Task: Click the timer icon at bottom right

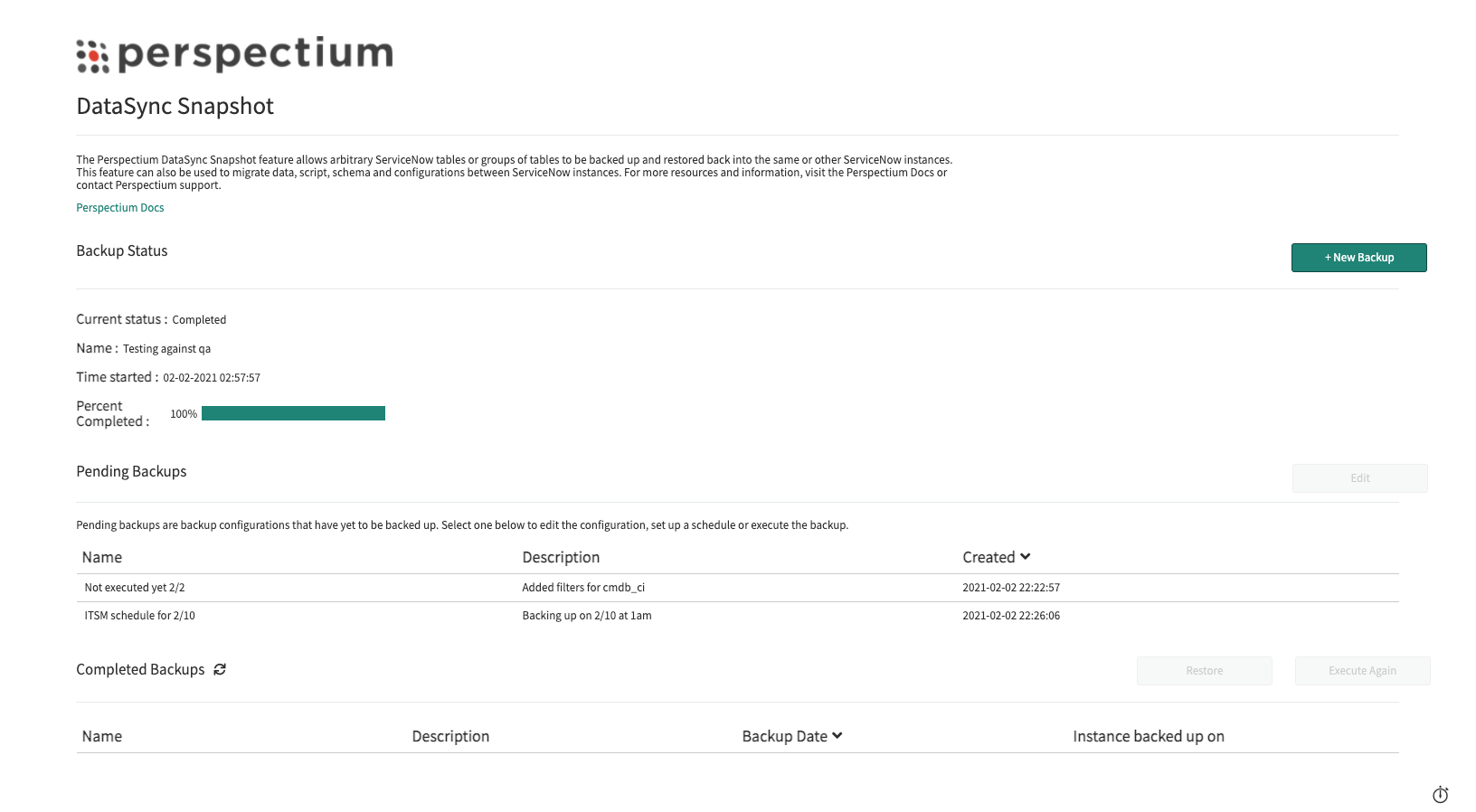Action: click(1441, 795)
